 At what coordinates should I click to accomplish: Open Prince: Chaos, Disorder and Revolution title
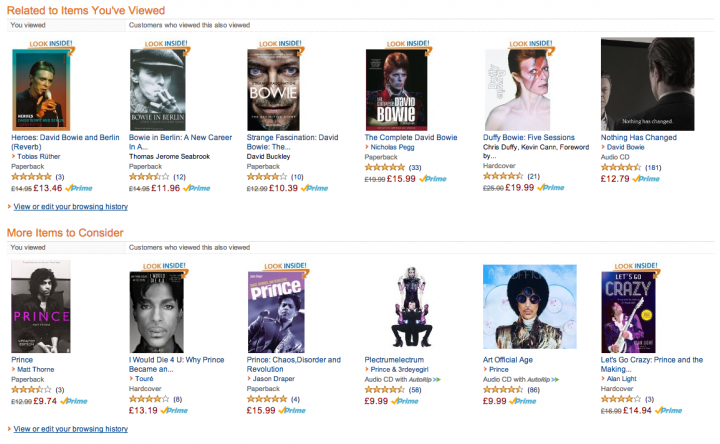(293, 364)
